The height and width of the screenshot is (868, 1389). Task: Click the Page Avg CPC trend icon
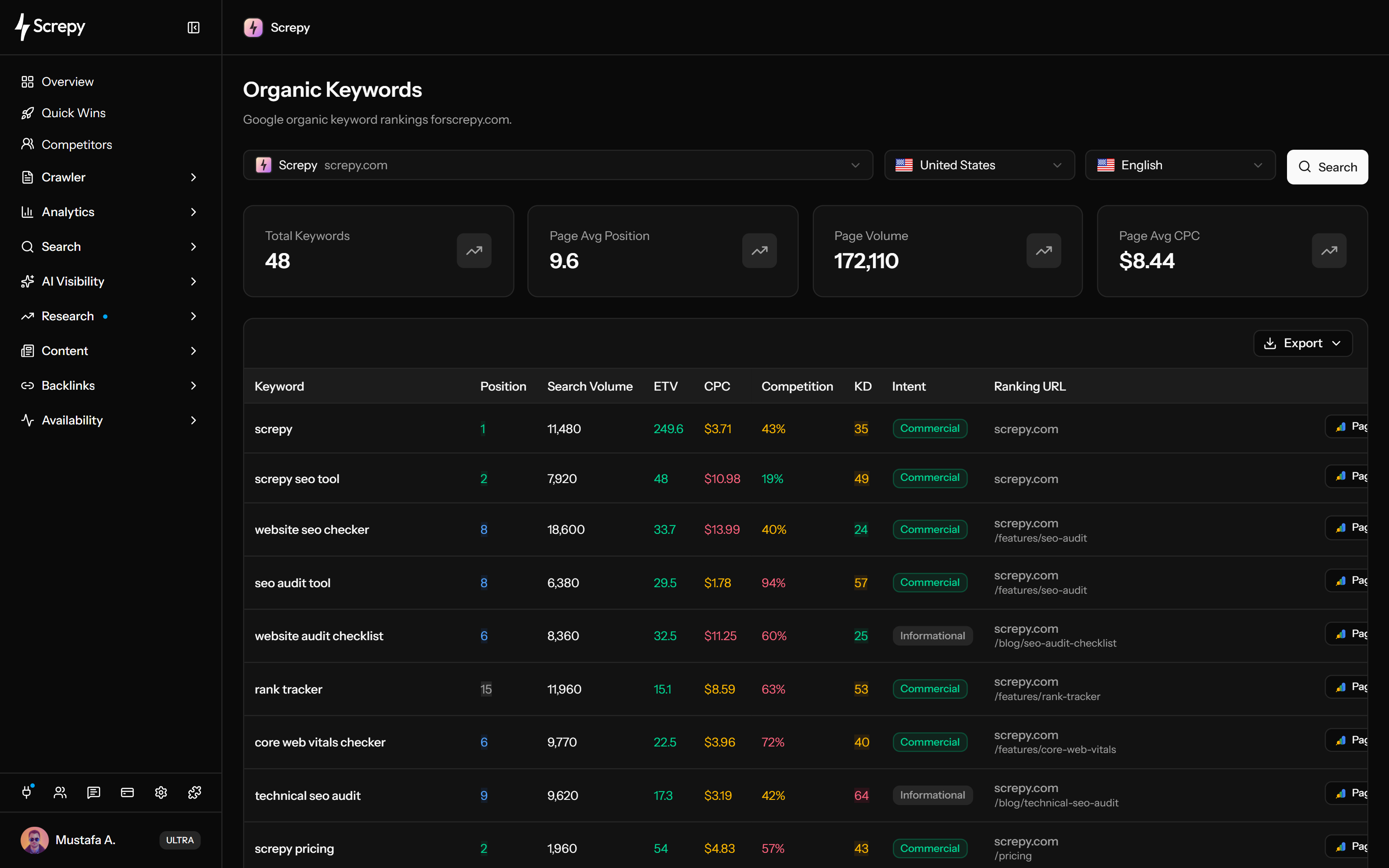tap(1329, 250)
